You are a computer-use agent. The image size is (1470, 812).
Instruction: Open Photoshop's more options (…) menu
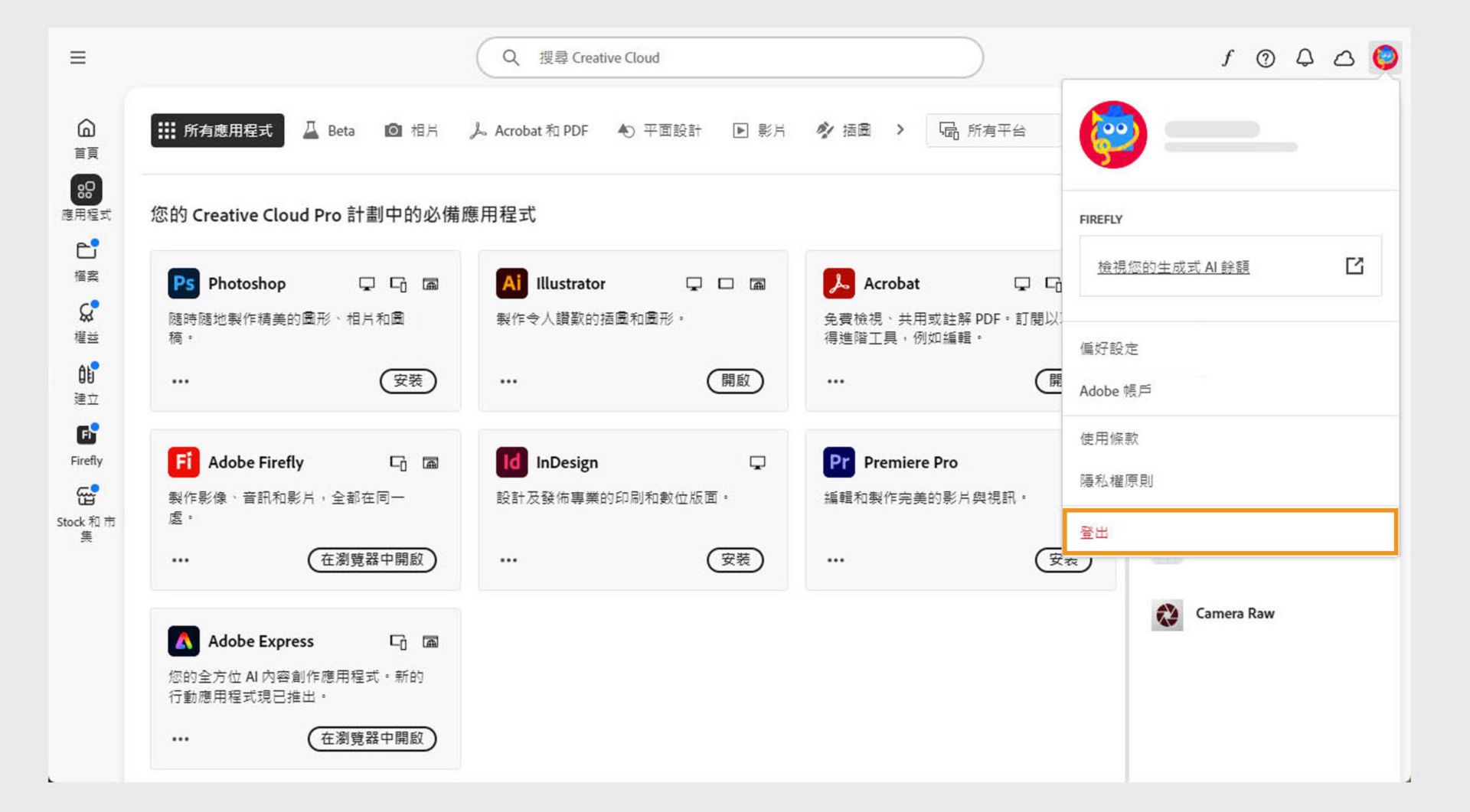click(181, 381)
